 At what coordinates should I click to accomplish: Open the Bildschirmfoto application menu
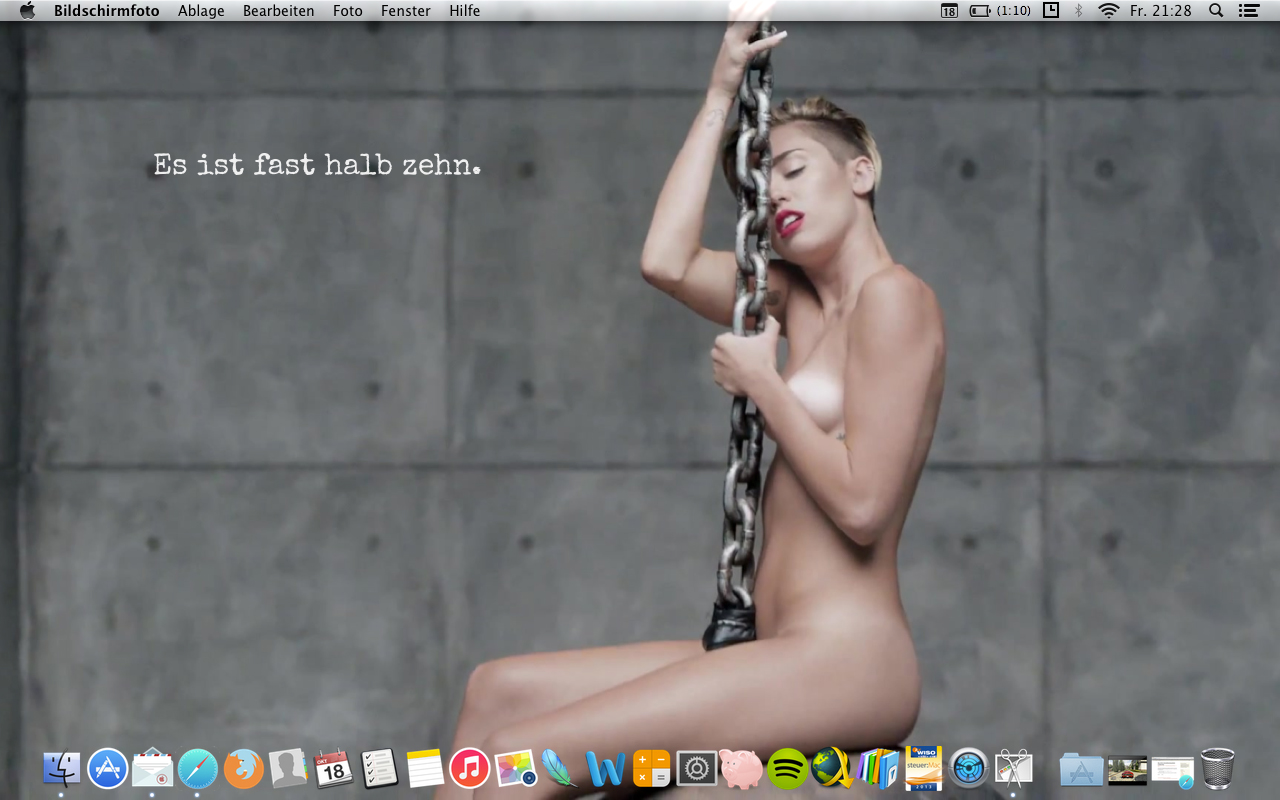tap(107, 11)
